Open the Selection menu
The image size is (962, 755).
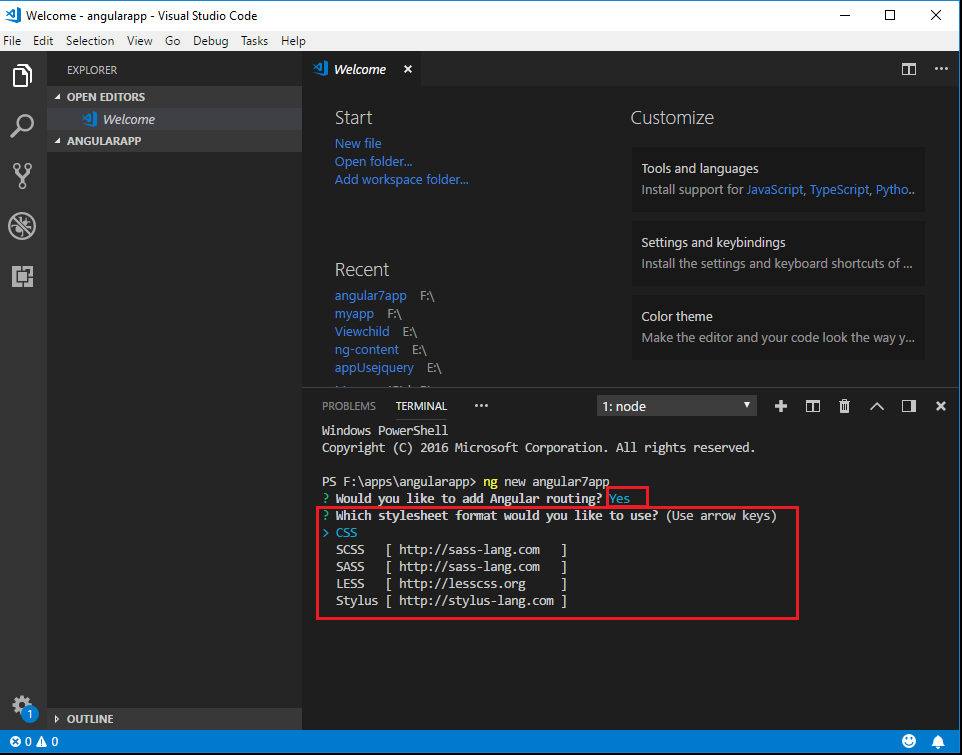(90, 40)
